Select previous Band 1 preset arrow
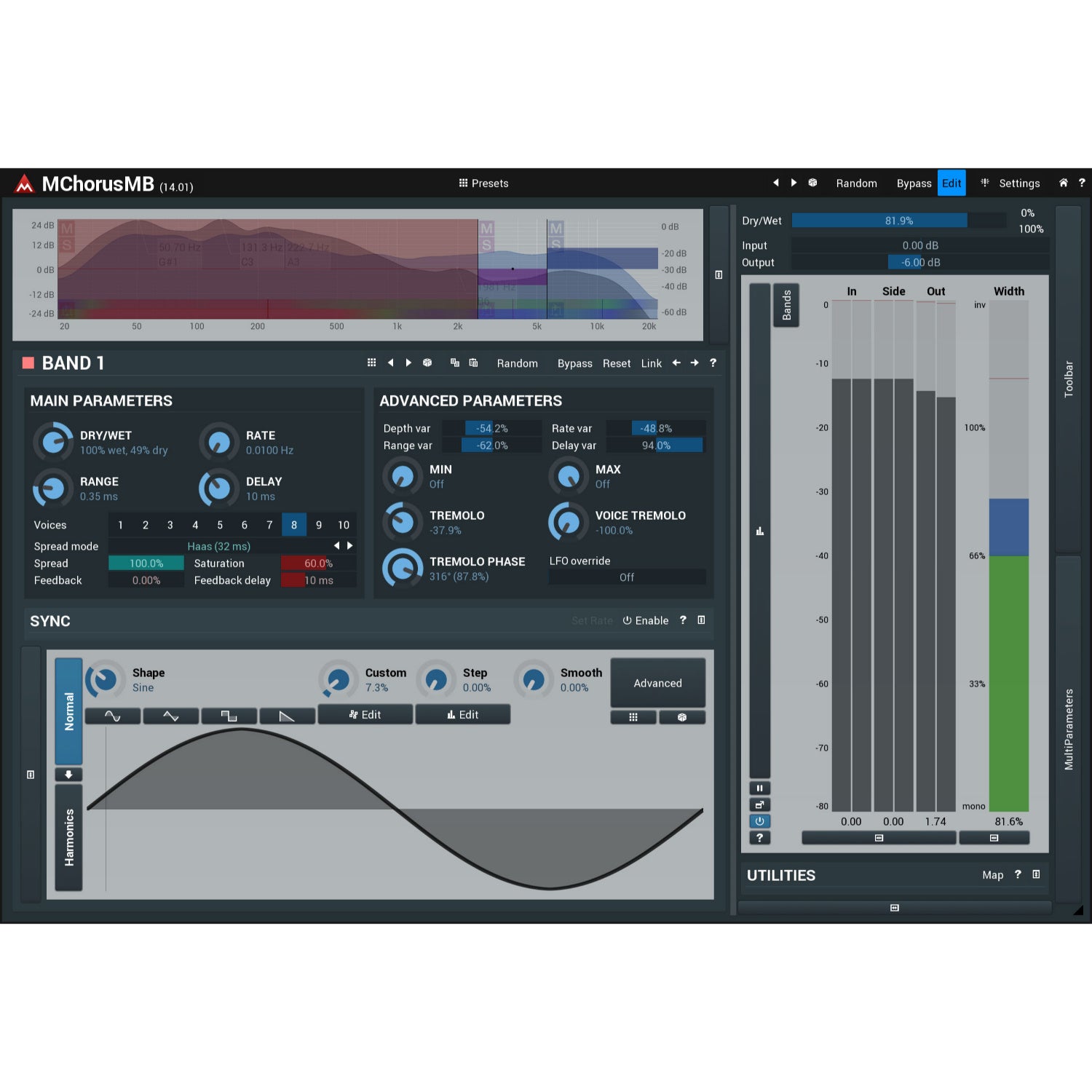The height and width of the screenshot is (1092, 1092). click(x=390, y=363)
